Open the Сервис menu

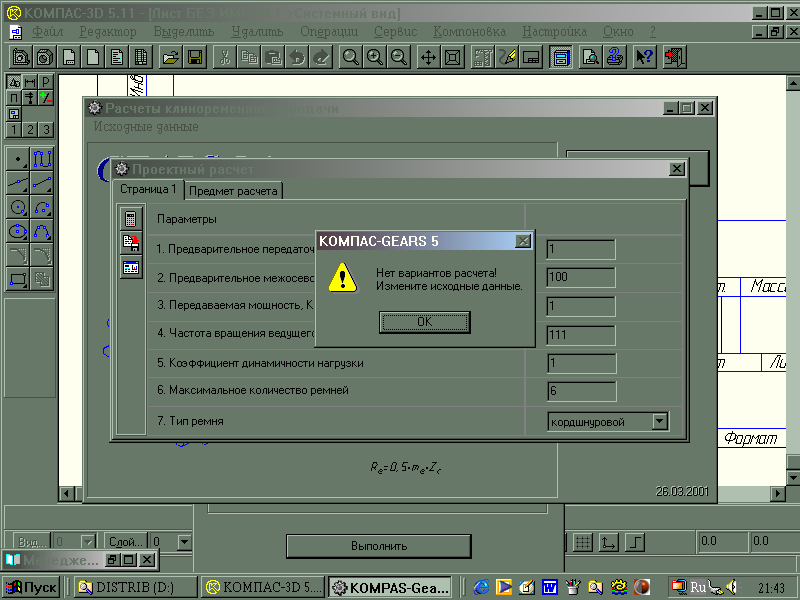395,32
